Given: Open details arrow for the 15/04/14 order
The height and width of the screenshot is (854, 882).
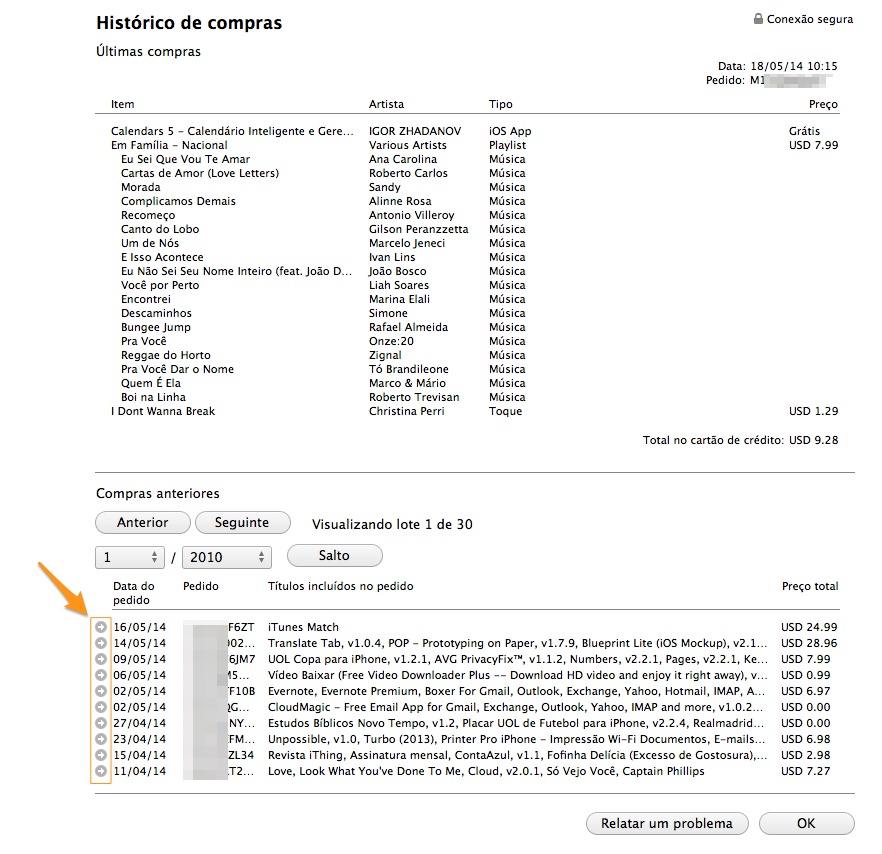Looking at the screenshot, I should pyautogui.click(x=101, y=755).
